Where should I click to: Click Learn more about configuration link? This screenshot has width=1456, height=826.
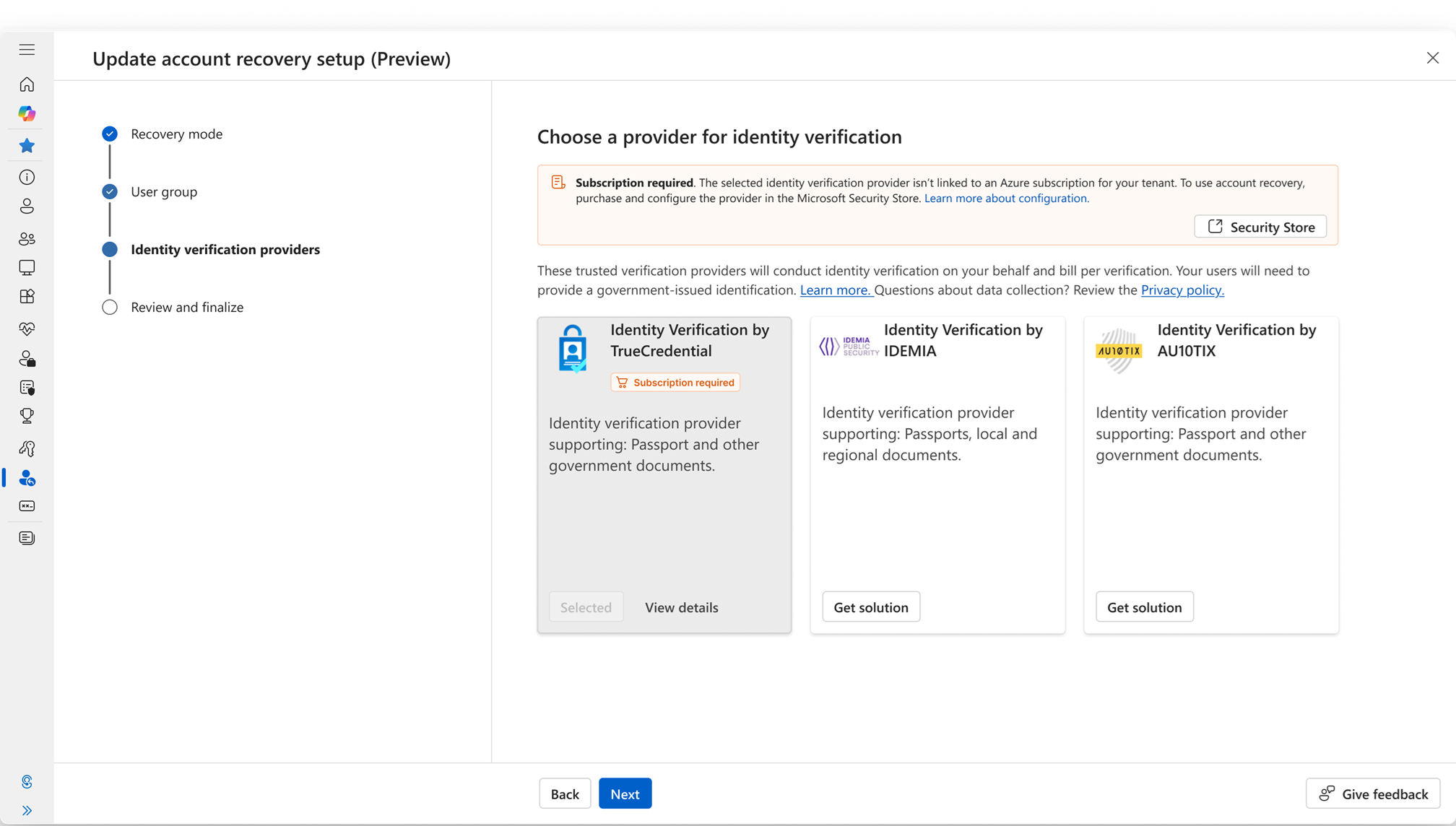pyautogui.click(x=1006, y=199)
